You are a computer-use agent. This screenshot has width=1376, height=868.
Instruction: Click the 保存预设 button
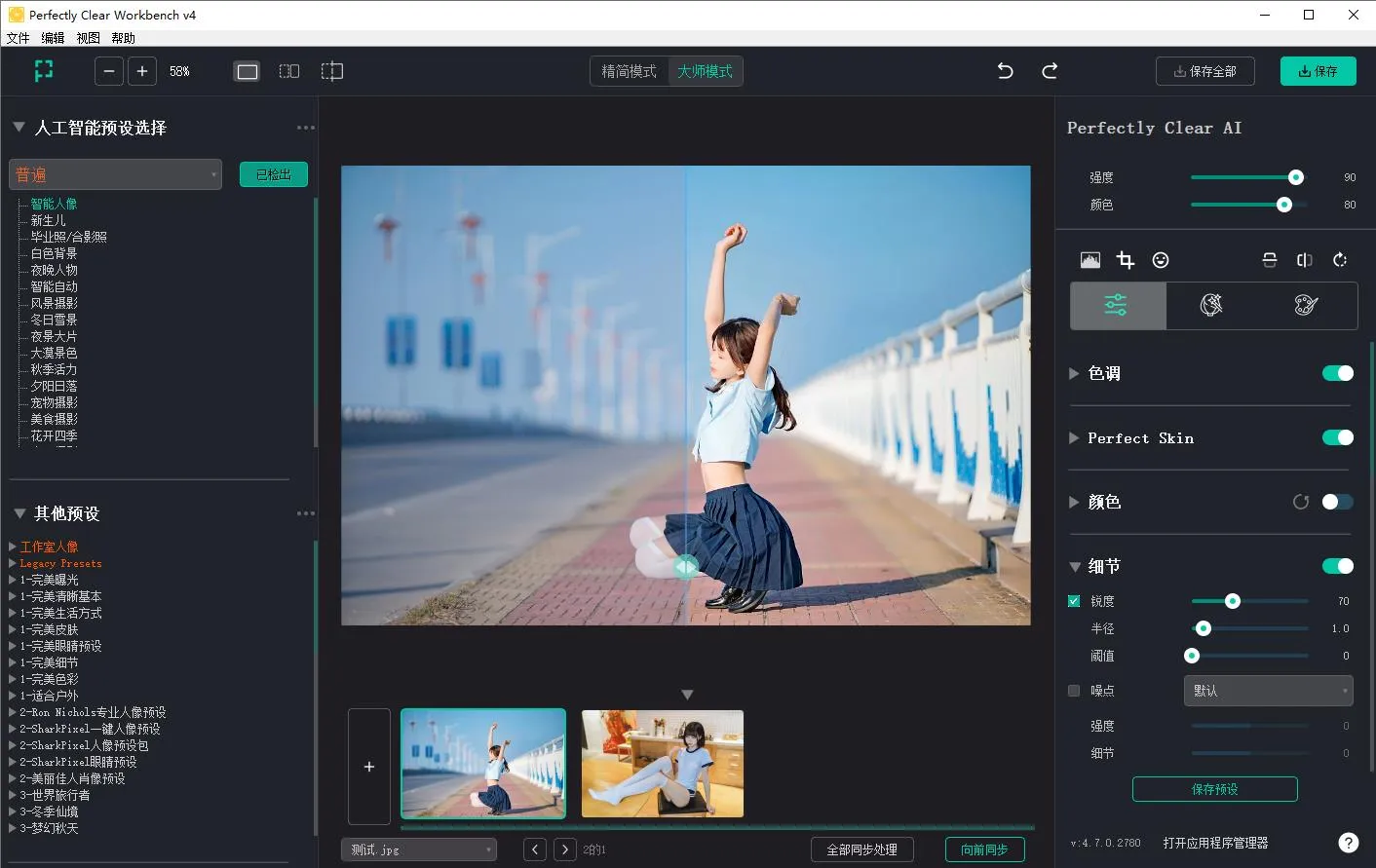tap(1214, 789)
